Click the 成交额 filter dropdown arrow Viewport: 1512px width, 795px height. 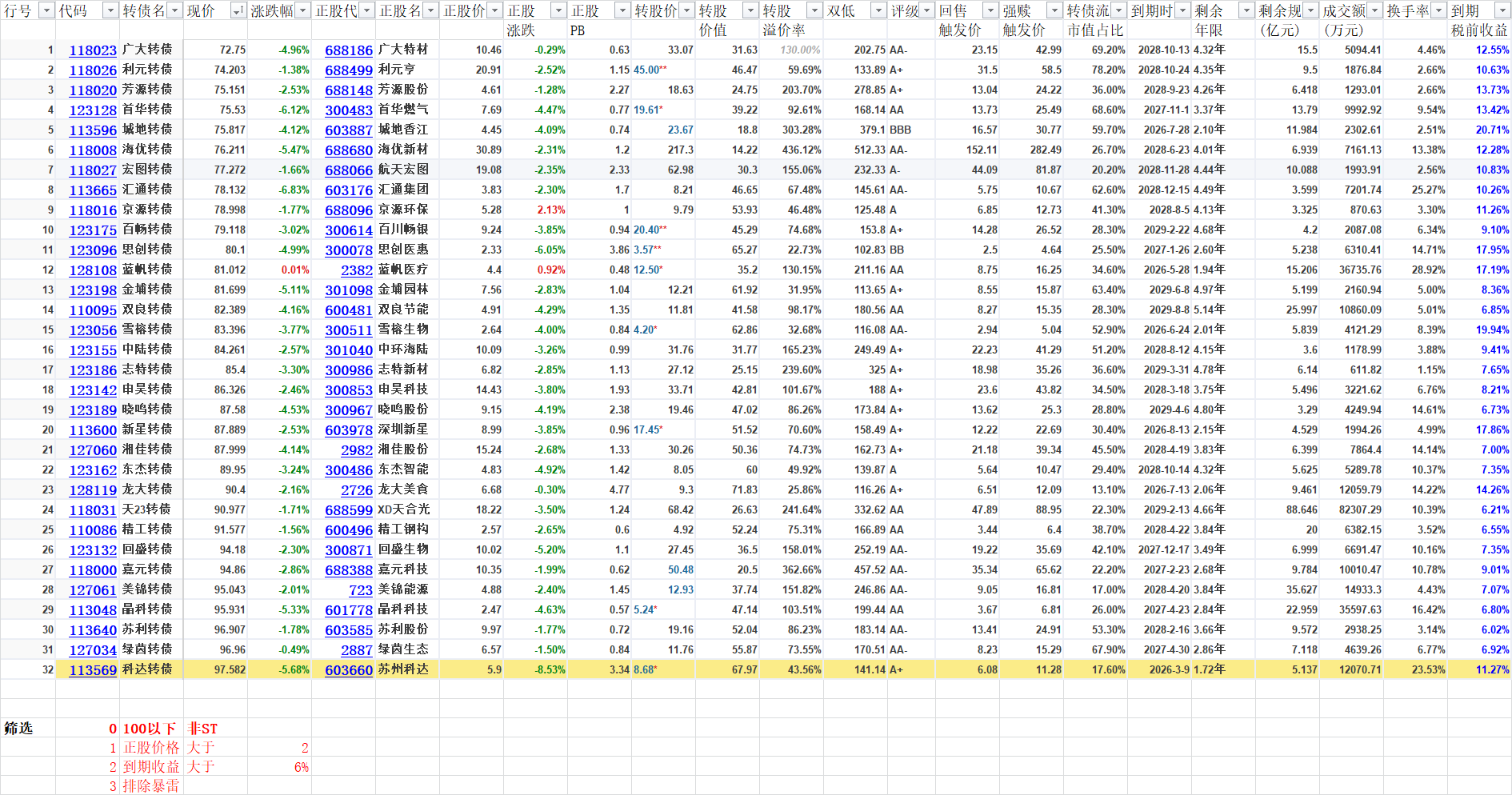[1374, 10]
